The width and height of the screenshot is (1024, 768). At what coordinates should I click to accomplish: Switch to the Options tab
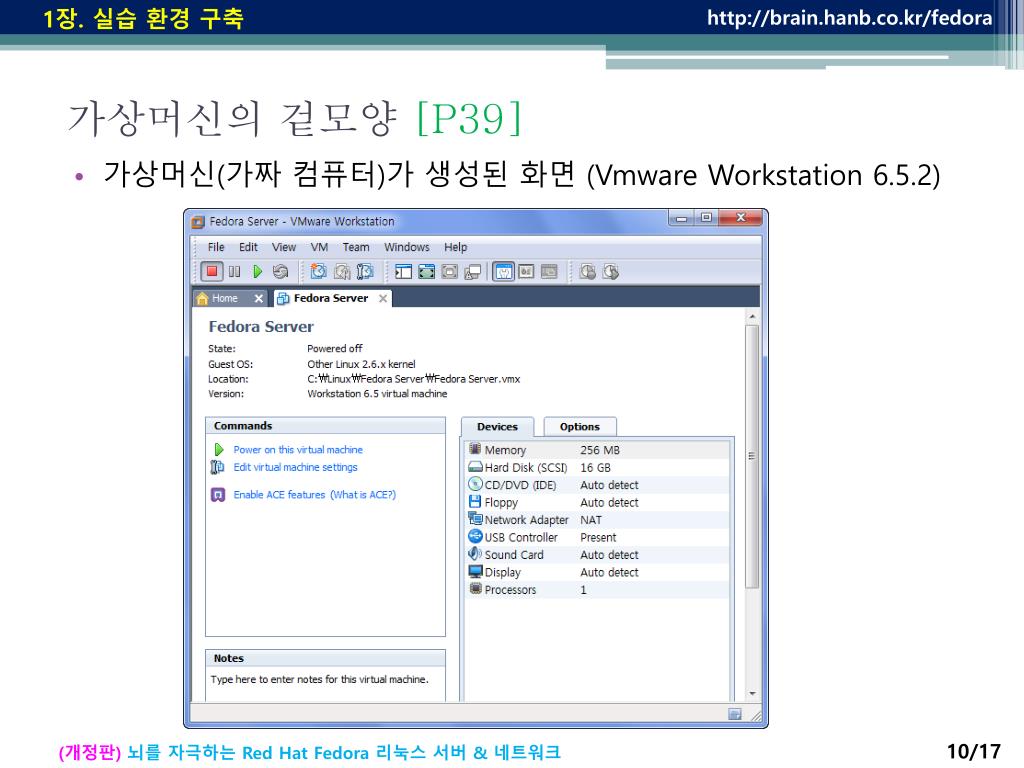pos(579,426)
